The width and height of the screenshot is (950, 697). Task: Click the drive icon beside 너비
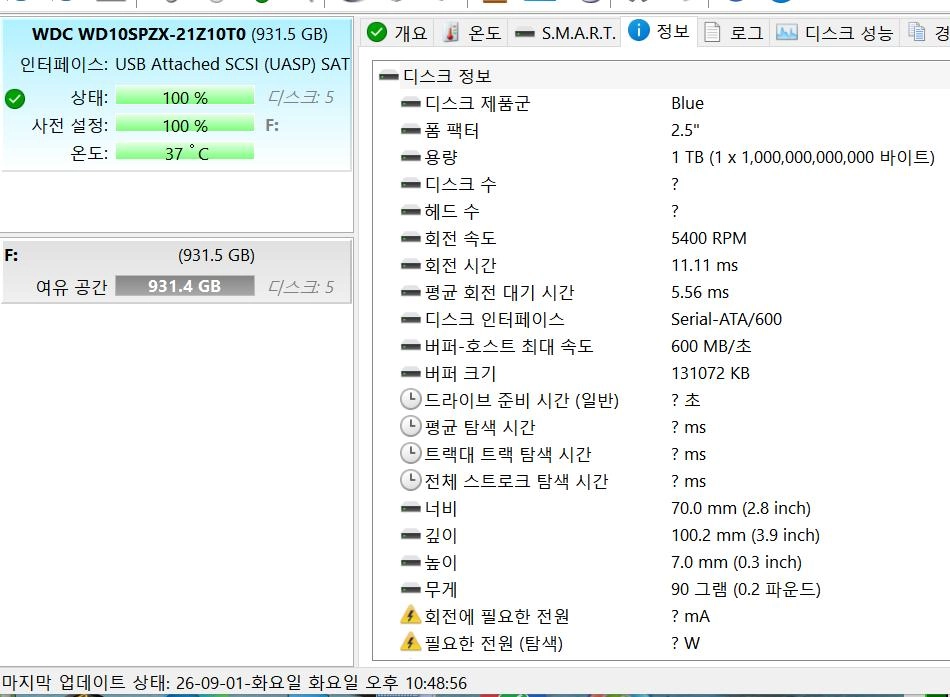411,509
